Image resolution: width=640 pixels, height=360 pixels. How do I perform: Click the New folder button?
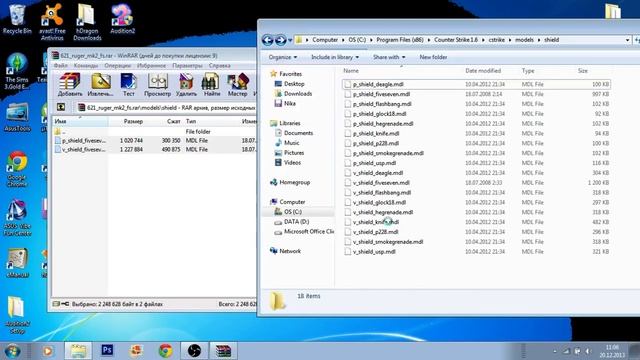(433, 57)
